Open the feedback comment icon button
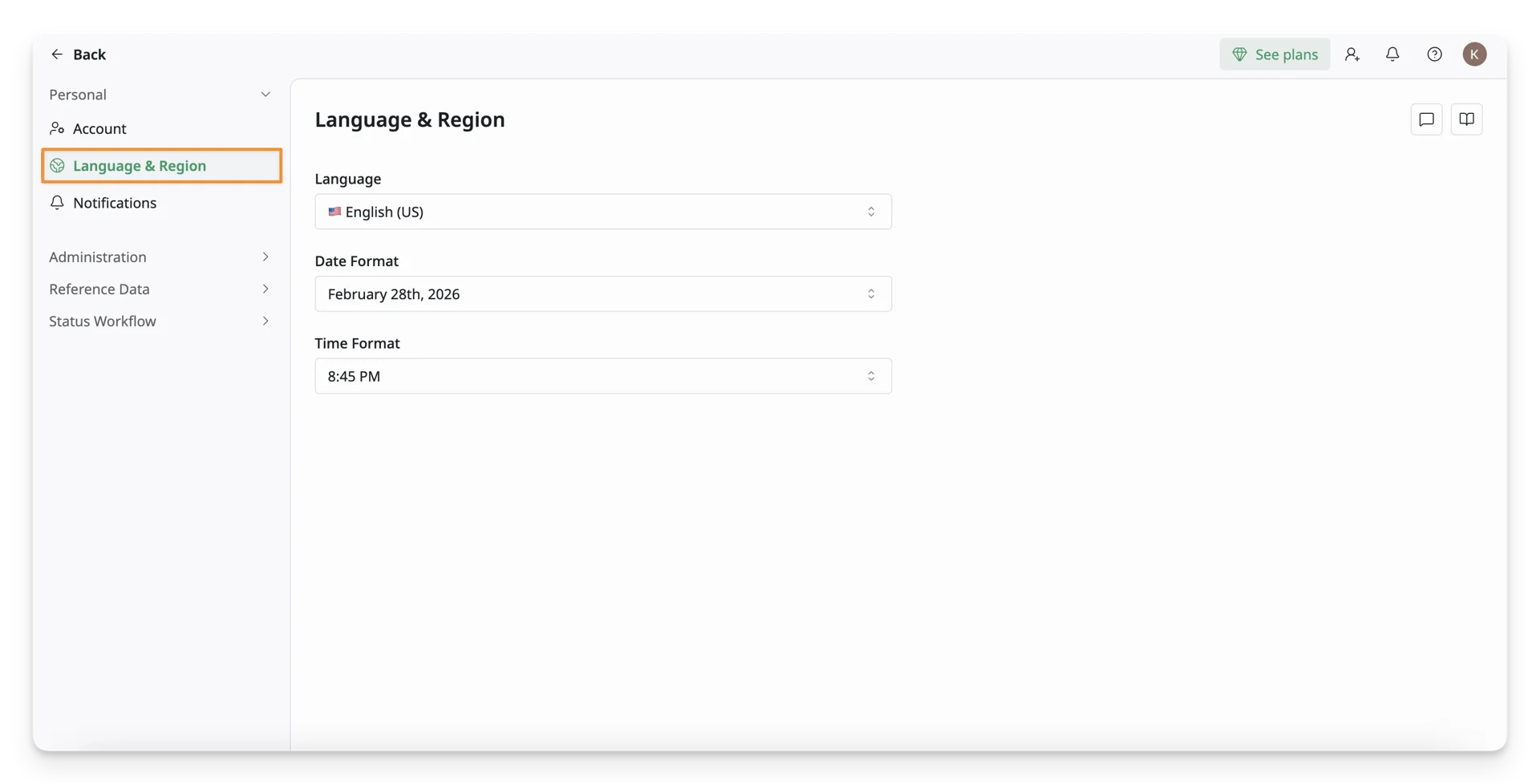The height and width of the screenshot is (784, 1540). 1426,119
